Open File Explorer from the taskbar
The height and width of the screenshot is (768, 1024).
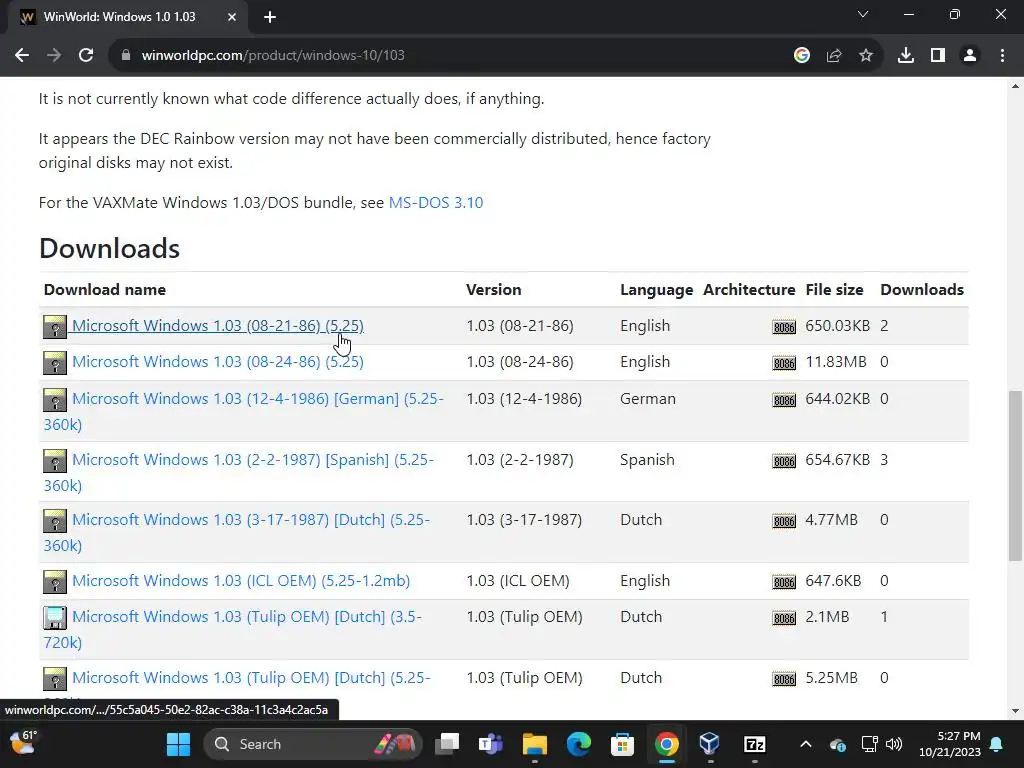534,744
